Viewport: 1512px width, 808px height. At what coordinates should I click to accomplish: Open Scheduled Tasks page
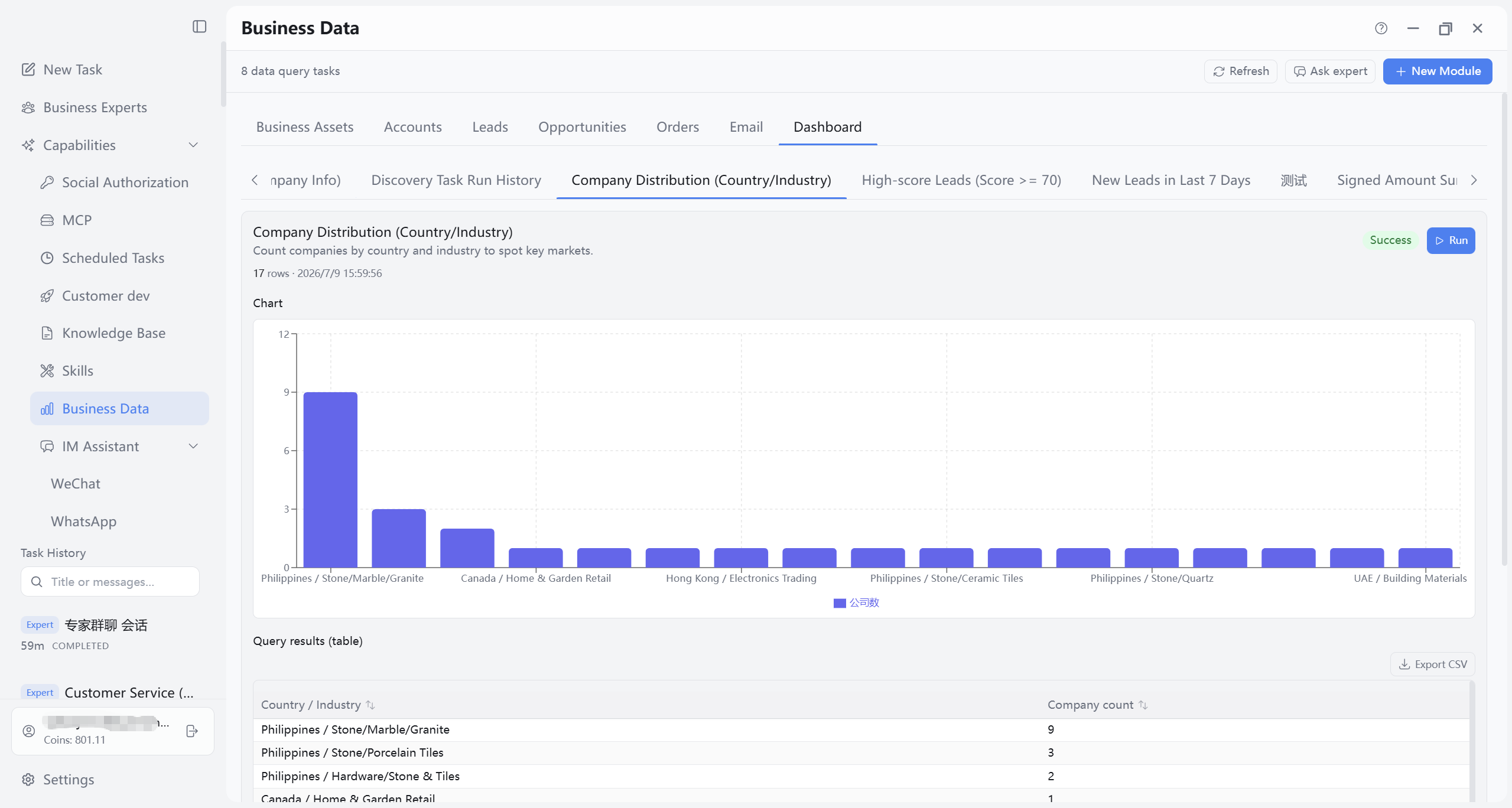click(x=102, y=258)
